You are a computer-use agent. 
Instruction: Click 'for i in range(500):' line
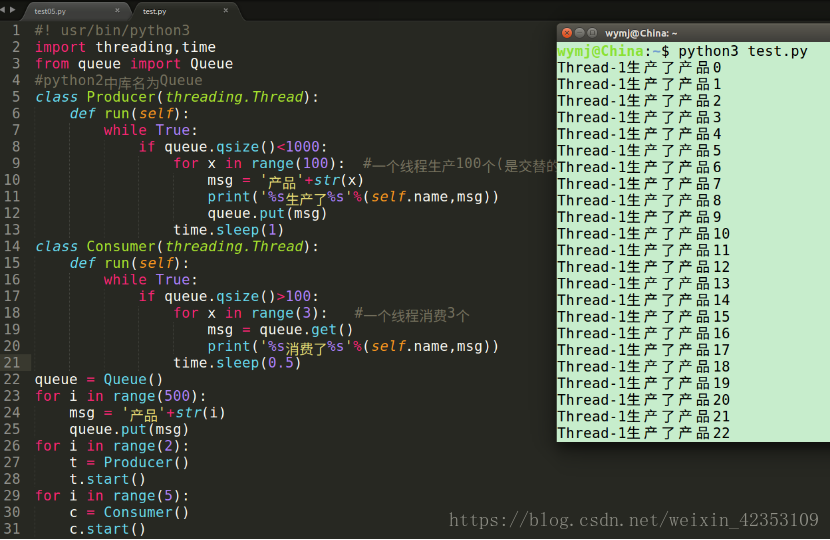point(121,397)
